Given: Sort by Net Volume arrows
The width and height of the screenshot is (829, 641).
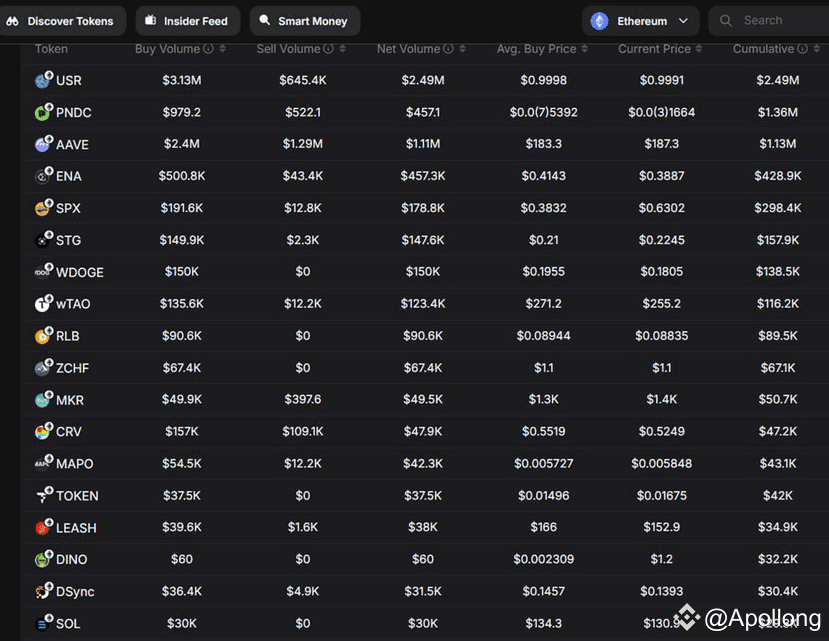Looking at the screenshot, I should [x=463, y=49].
